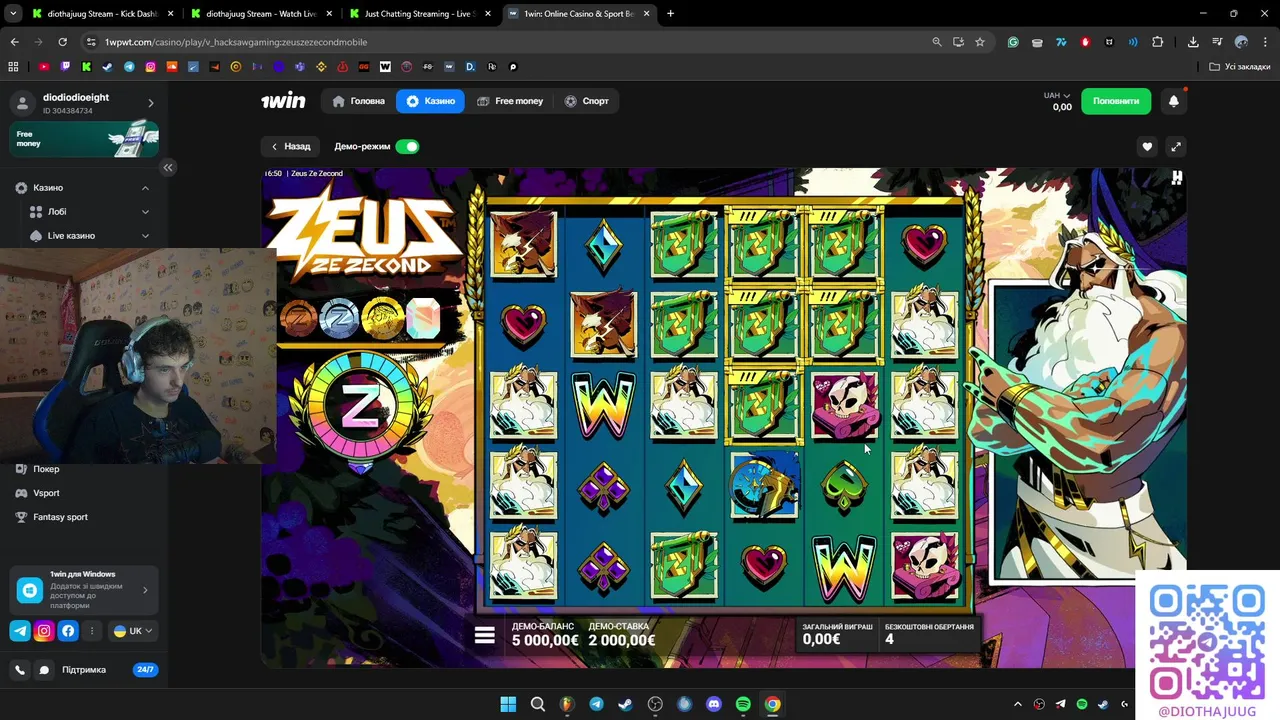Open the UK language dropdown

point(134,631)
